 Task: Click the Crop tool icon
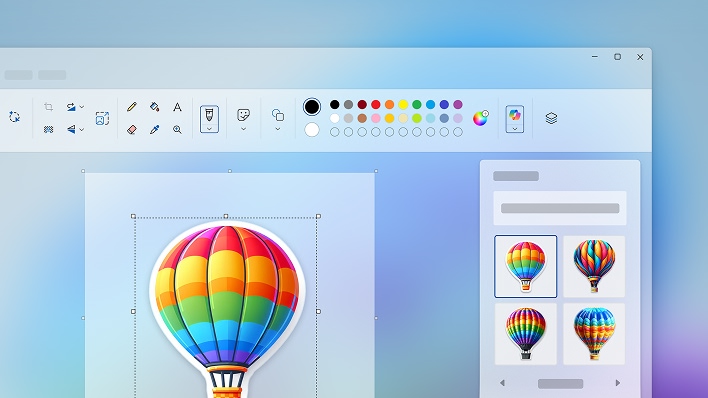click(48, 107)
